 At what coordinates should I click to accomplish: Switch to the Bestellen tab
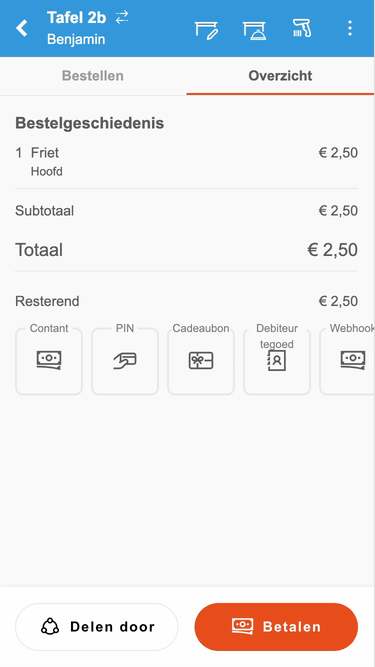(x=93, y=76)
